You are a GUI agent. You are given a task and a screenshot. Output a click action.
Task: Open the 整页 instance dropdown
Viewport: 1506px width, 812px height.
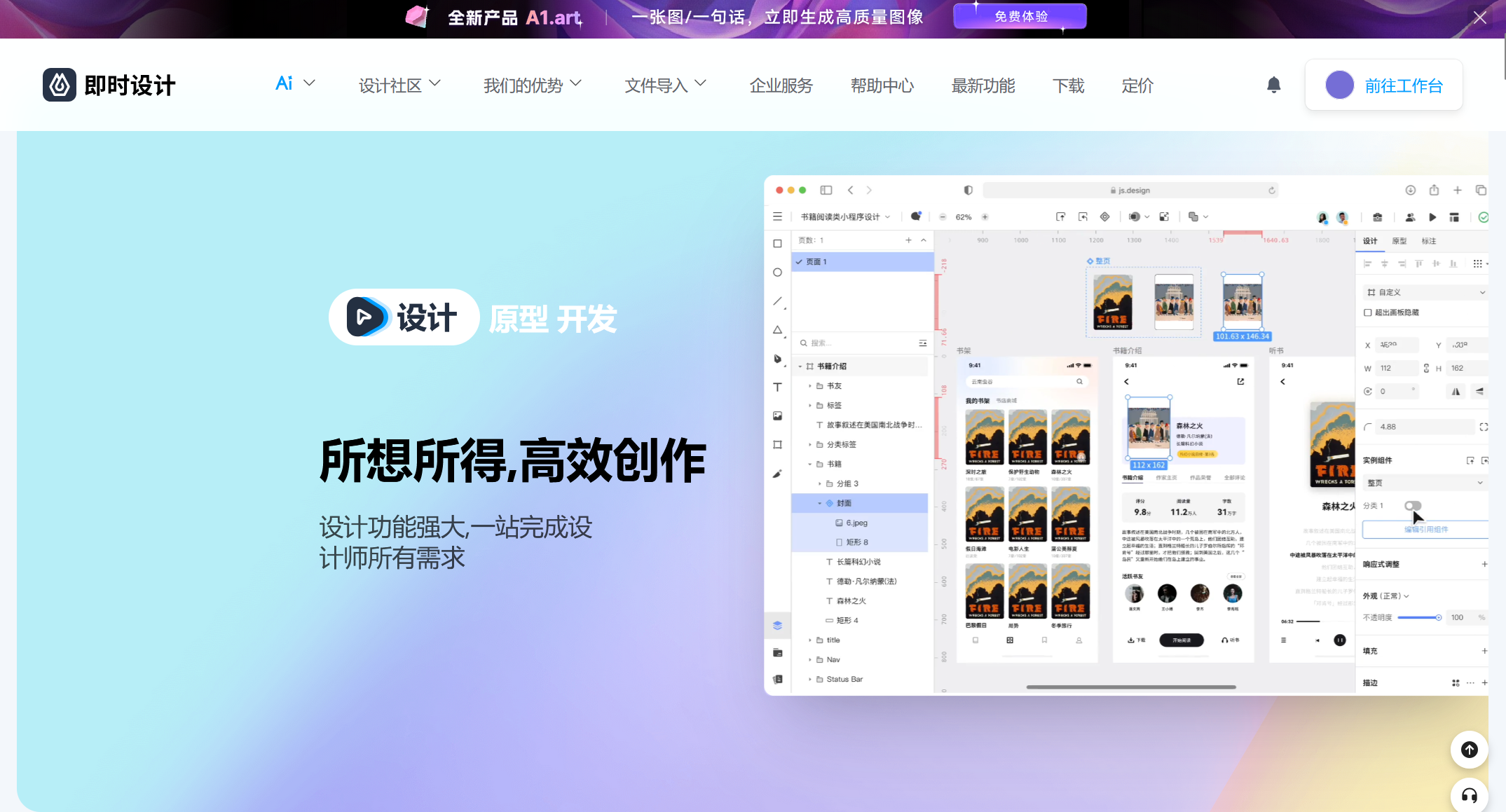[x=1425, y=483]
